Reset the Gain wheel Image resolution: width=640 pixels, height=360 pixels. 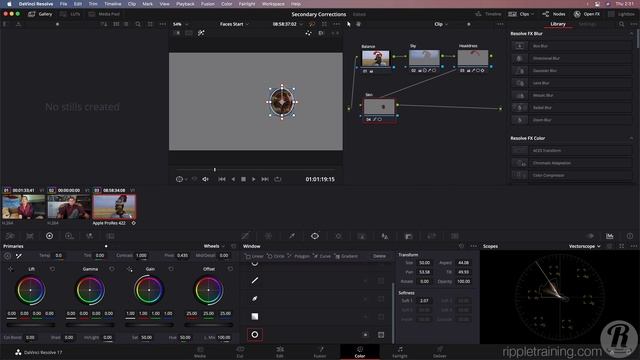tap(171, 269)
